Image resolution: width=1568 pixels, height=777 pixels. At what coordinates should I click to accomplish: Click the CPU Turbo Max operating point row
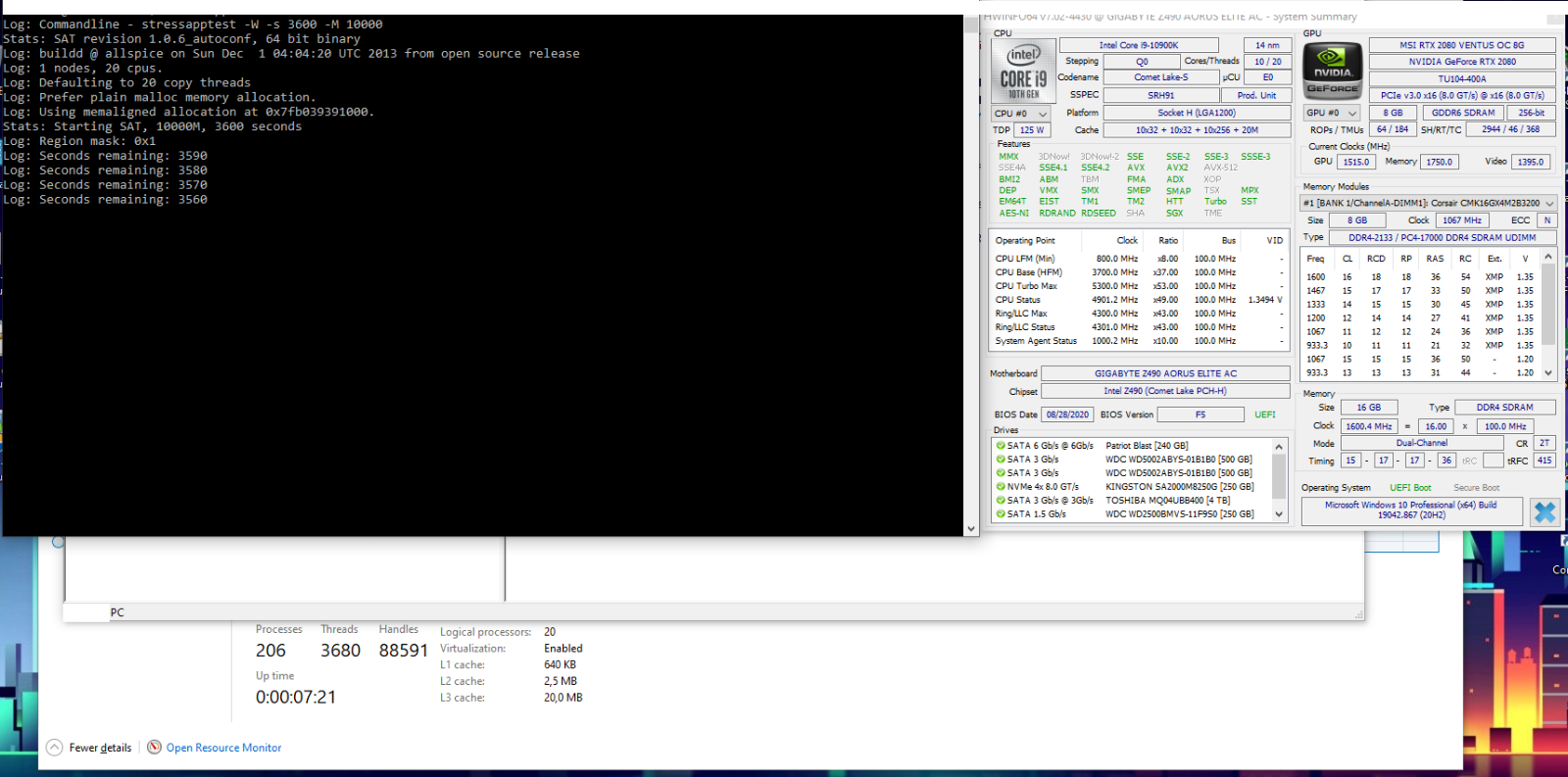click(x=1139, y=286)
